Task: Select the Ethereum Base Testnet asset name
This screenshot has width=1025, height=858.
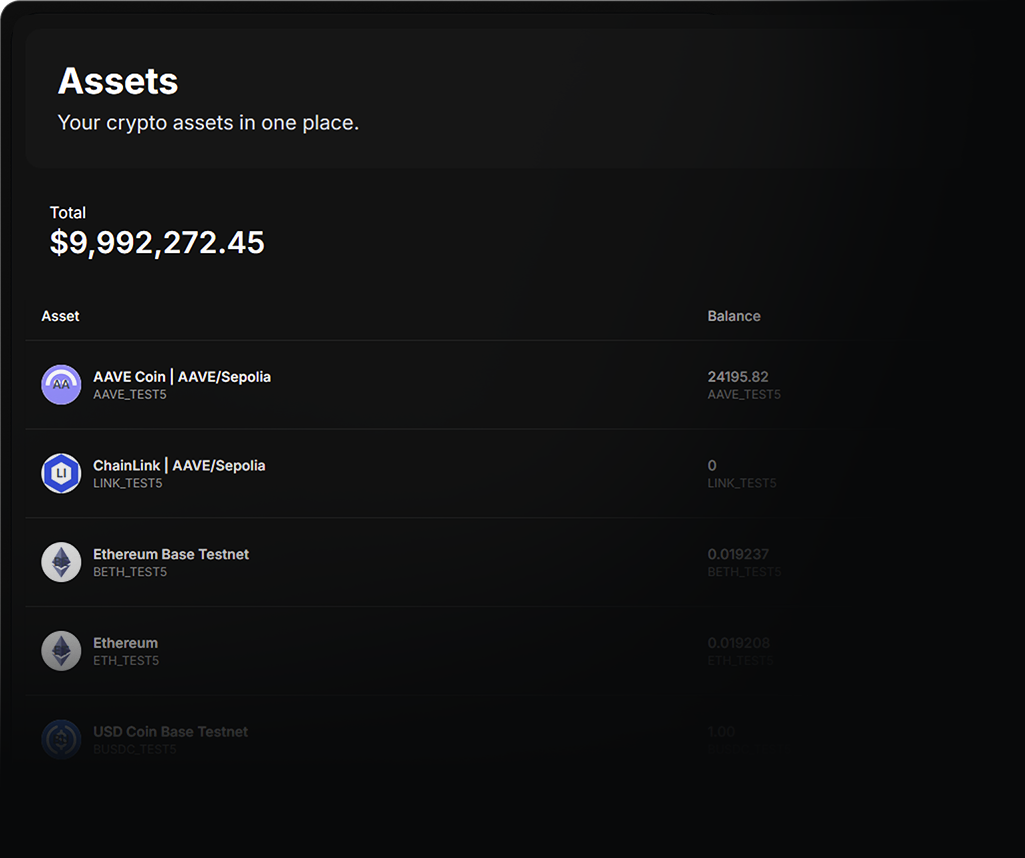Action: pyautogui.click(x=171, y=554)
